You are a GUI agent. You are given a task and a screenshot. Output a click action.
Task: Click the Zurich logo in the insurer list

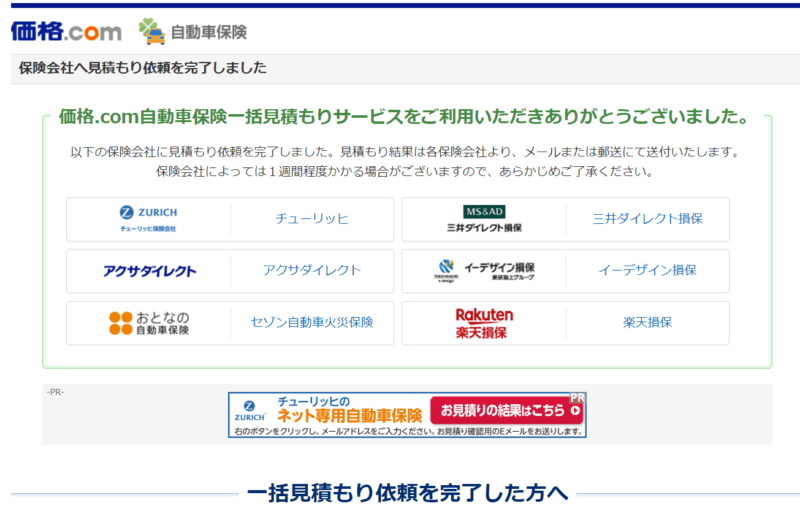pyautogui.click(x=148, y=219)
